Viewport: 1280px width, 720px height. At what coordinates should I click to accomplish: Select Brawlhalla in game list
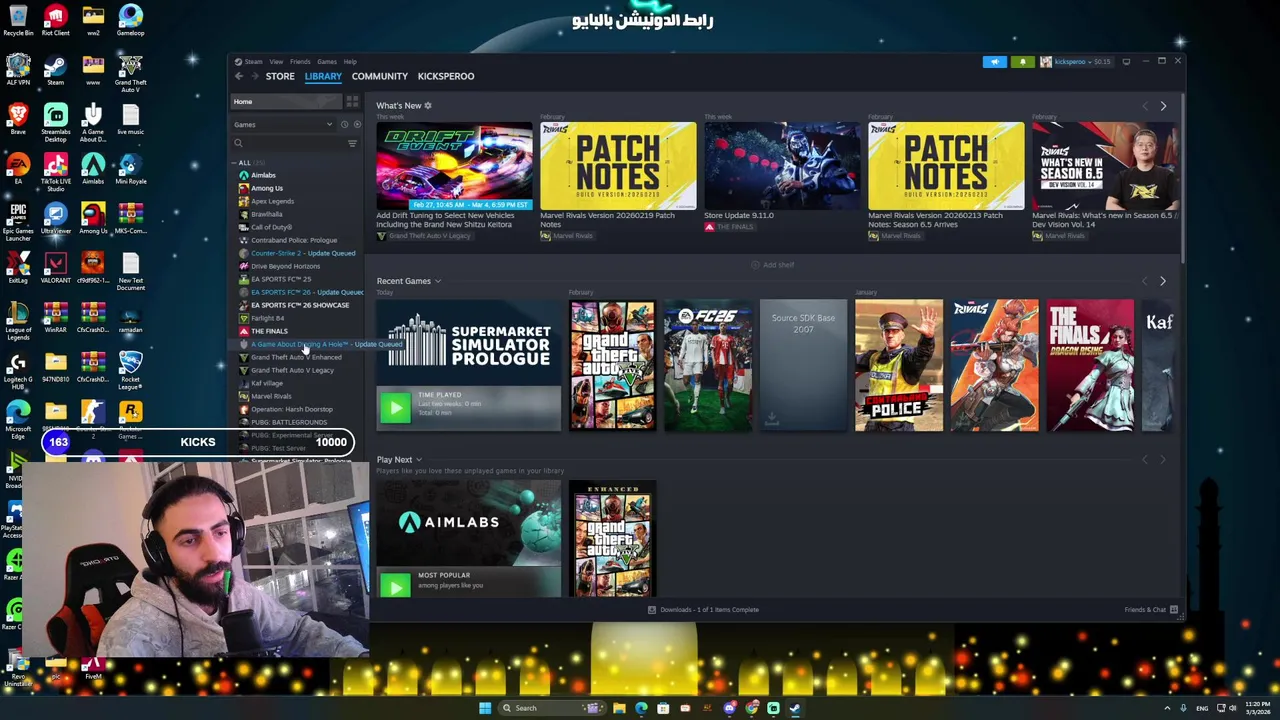tap(266, 214)
